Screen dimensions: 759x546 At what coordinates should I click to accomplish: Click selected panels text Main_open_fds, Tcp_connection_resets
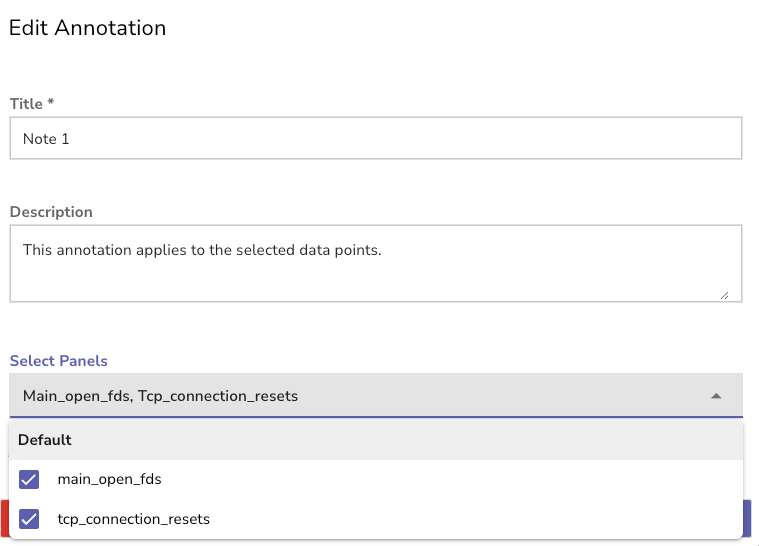pyautogui.click(x=160, y=396)
